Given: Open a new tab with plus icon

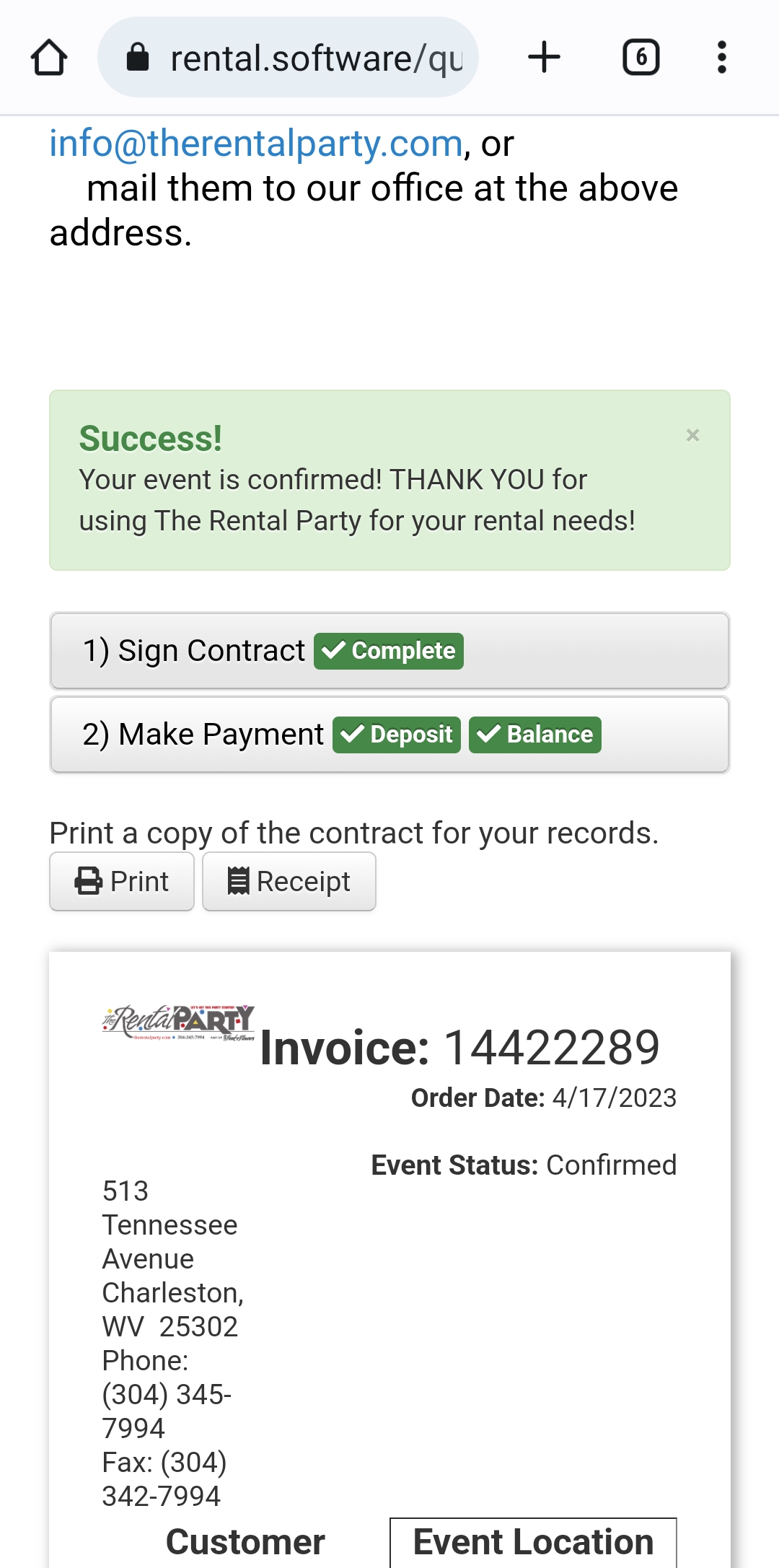Looking at the screenshot, I should click(544, 58).
